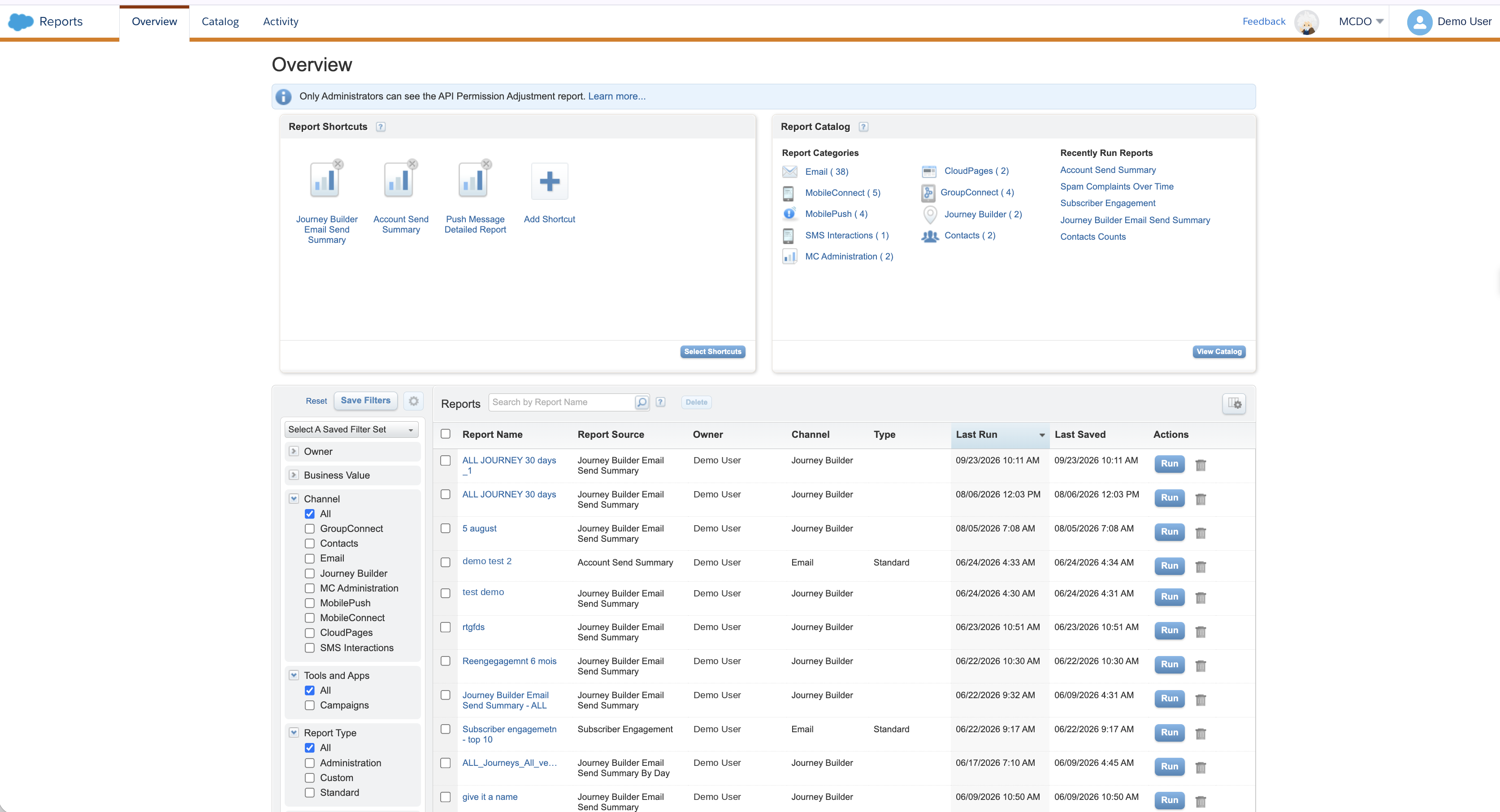This screenshot has height=812, width=1500.
Task: Collapse the Tools and Apps filter section
Action: [x=294, y=675]
